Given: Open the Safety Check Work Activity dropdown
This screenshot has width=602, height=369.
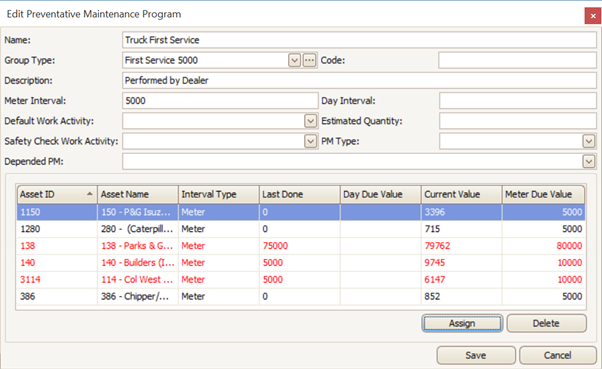Looking at the screenshot, I should click(311, 141).
